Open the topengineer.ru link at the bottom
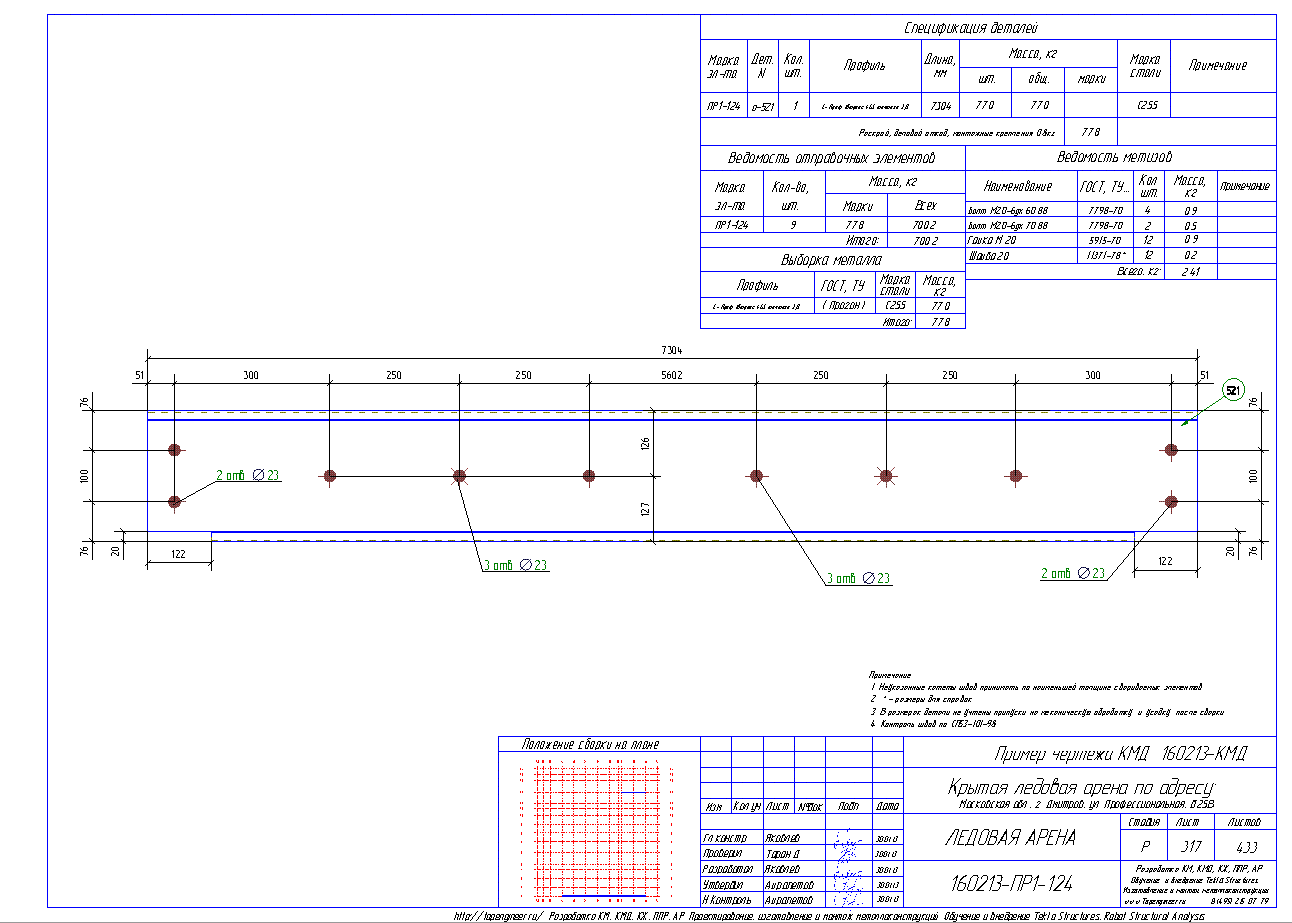 pos(497,915)
